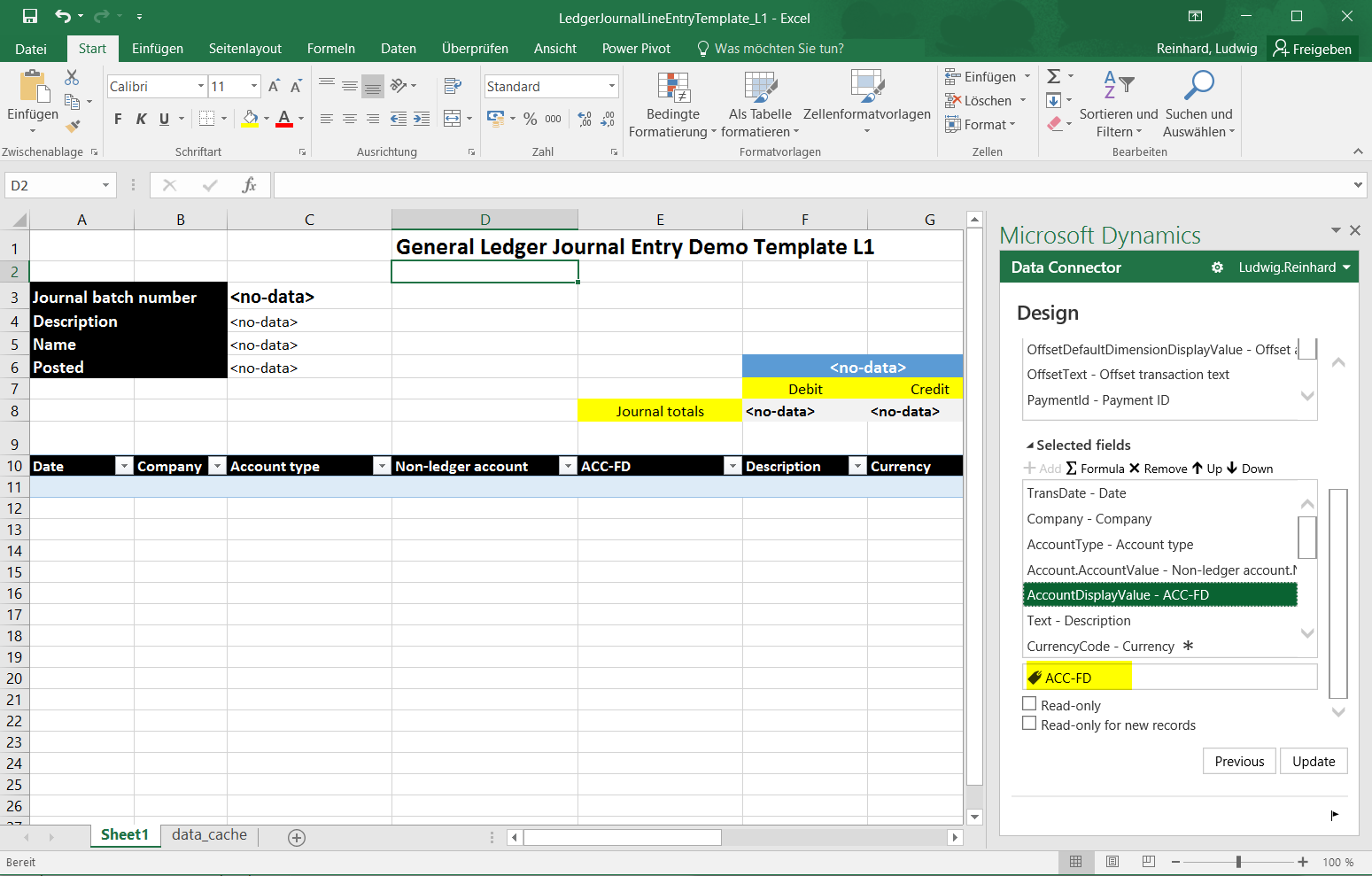Image resolution: width=1372 pixels, height=876 pixels.
Task: Click the Insert Function fx icon
Action: [x=249, y=185]
